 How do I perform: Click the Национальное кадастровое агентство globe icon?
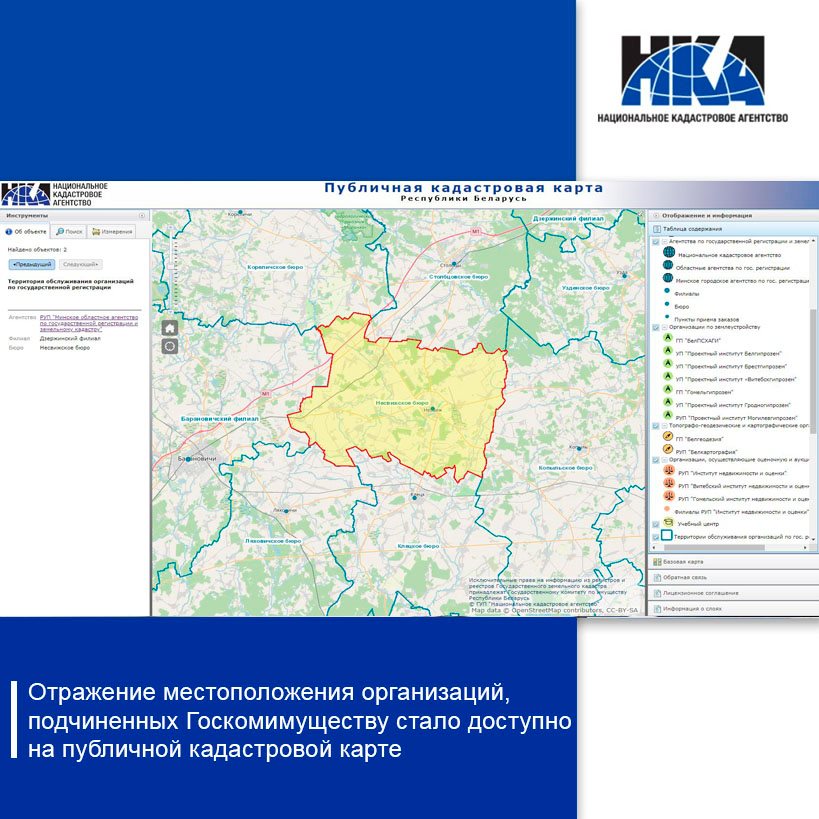click(668, 254)
